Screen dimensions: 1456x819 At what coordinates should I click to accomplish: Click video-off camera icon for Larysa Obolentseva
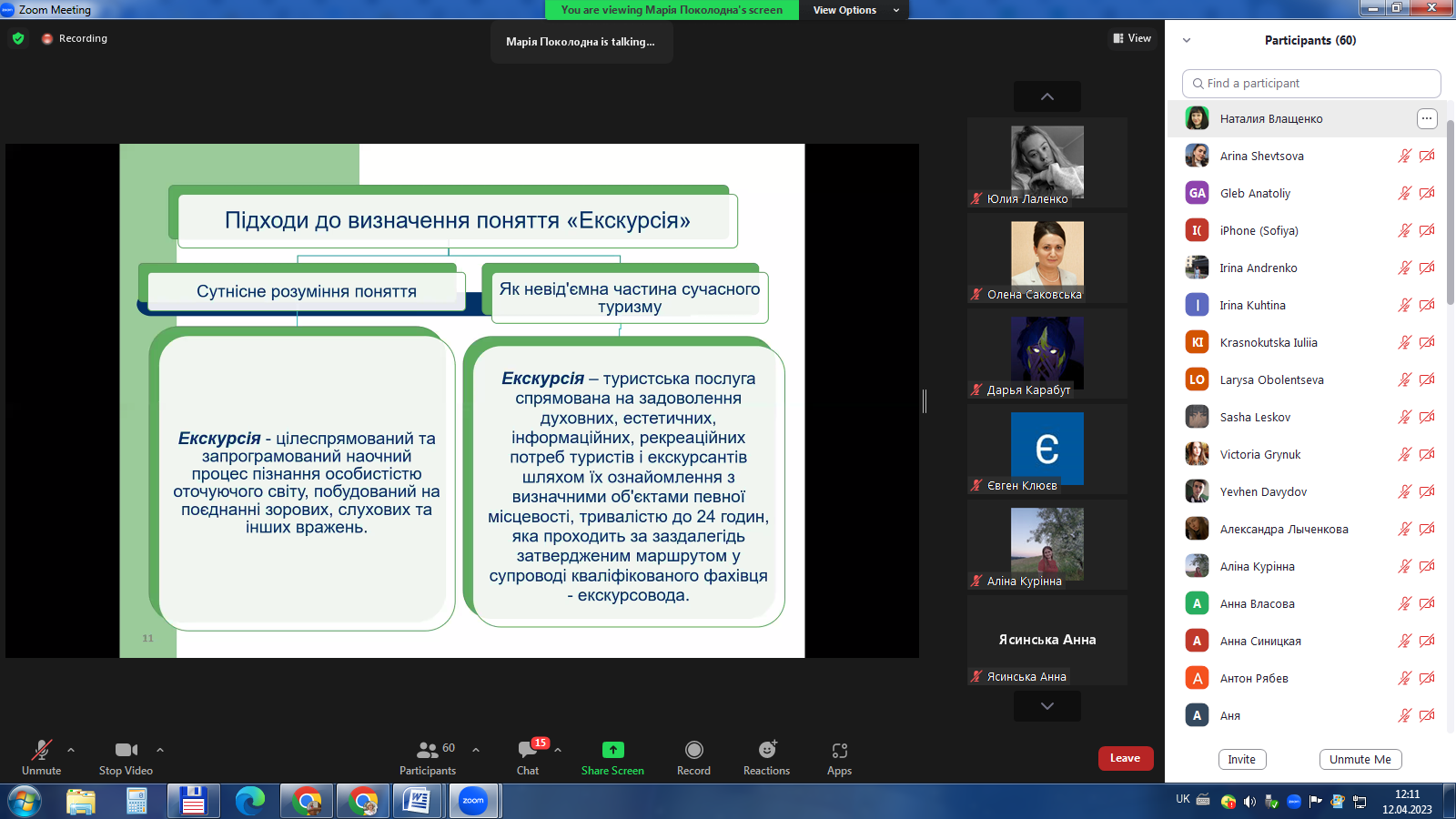point(1427,379)
